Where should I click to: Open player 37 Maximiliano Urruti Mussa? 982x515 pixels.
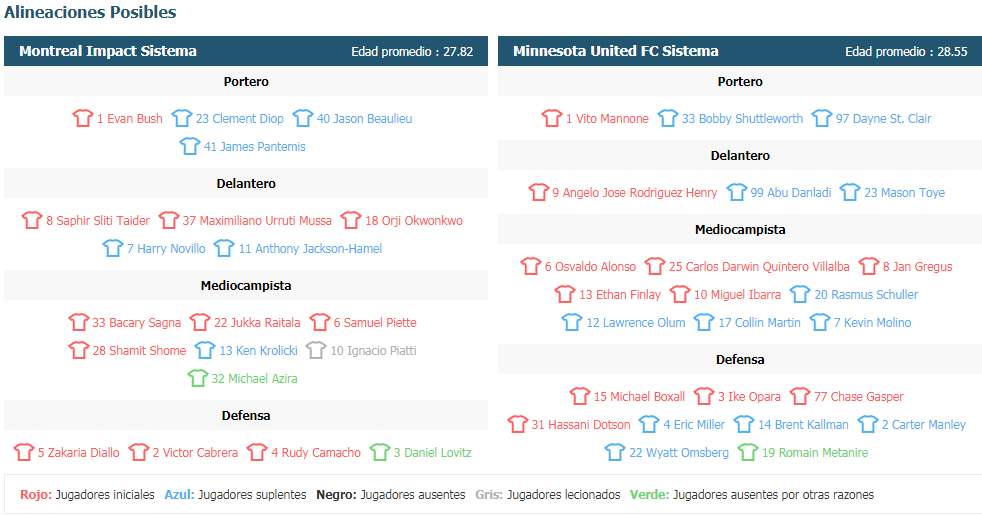257,221
